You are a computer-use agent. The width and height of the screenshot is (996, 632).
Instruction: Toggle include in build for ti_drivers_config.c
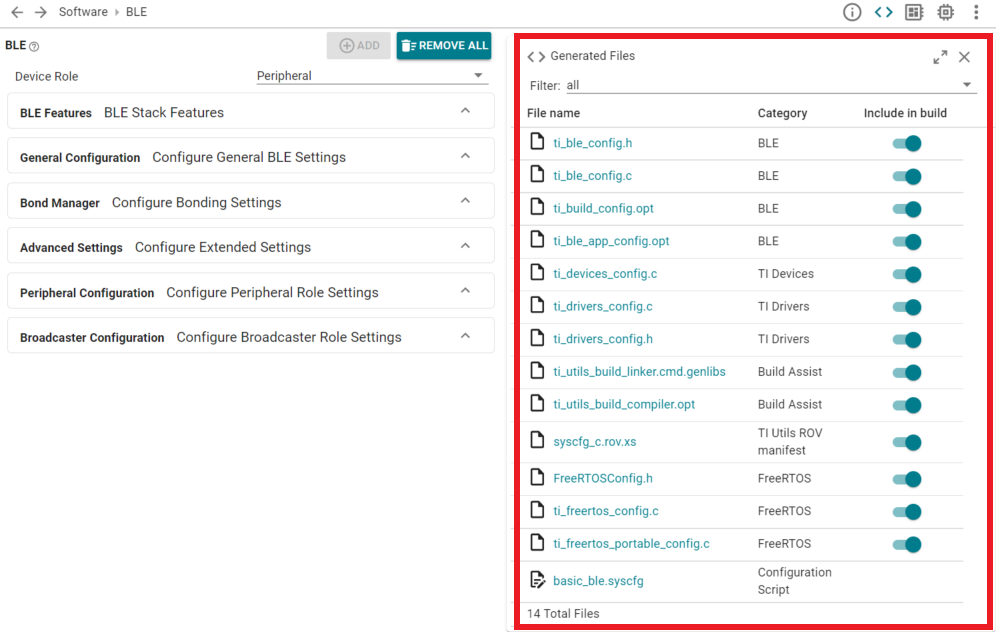pos(907,307)
